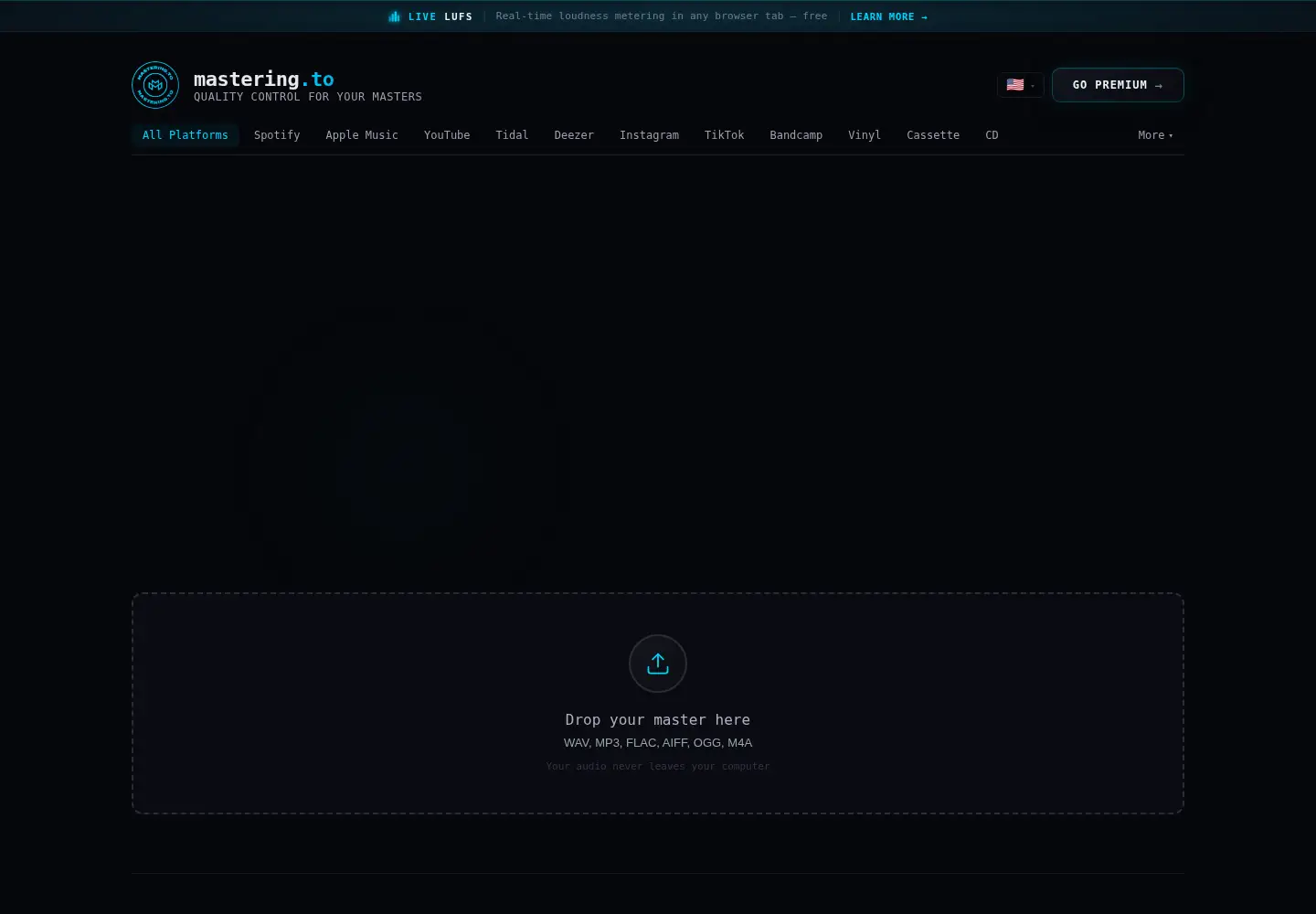
Task: Open the CD format tab
Action: click(992, 135)
